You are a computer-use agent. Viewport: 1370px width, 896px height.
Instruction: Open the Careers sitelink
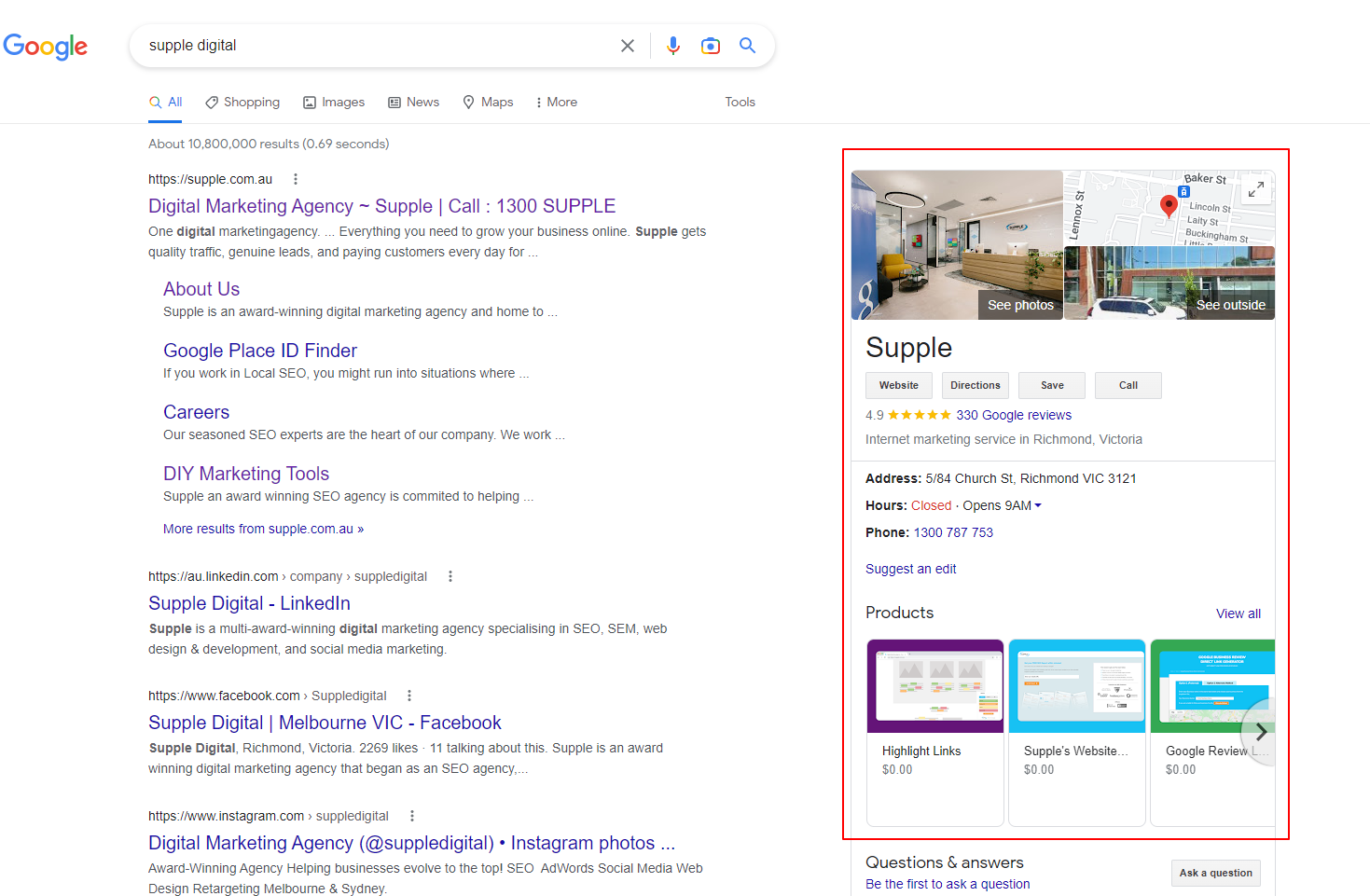coord(196,412)
